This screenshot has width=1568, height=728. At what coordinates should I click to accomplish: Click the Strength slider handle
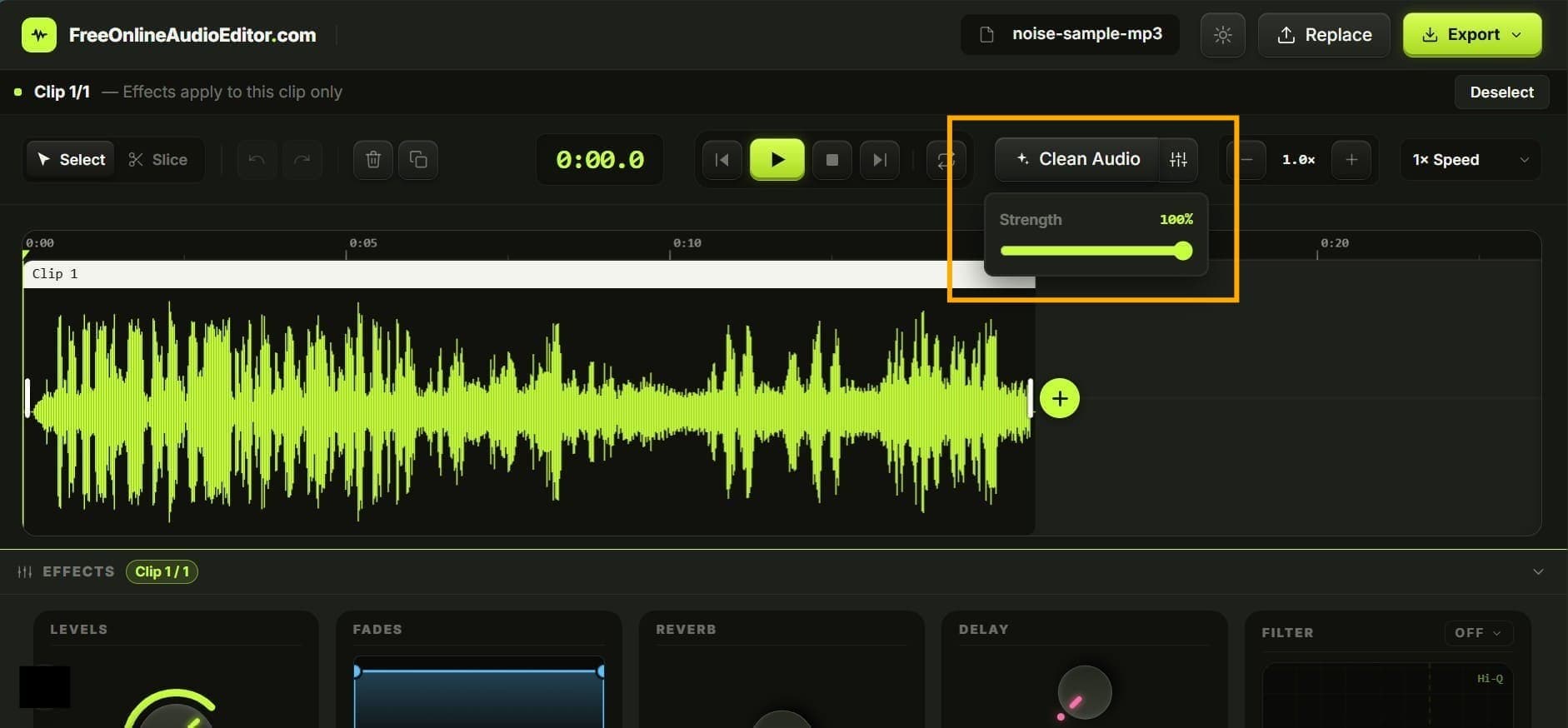point(1182,251)
